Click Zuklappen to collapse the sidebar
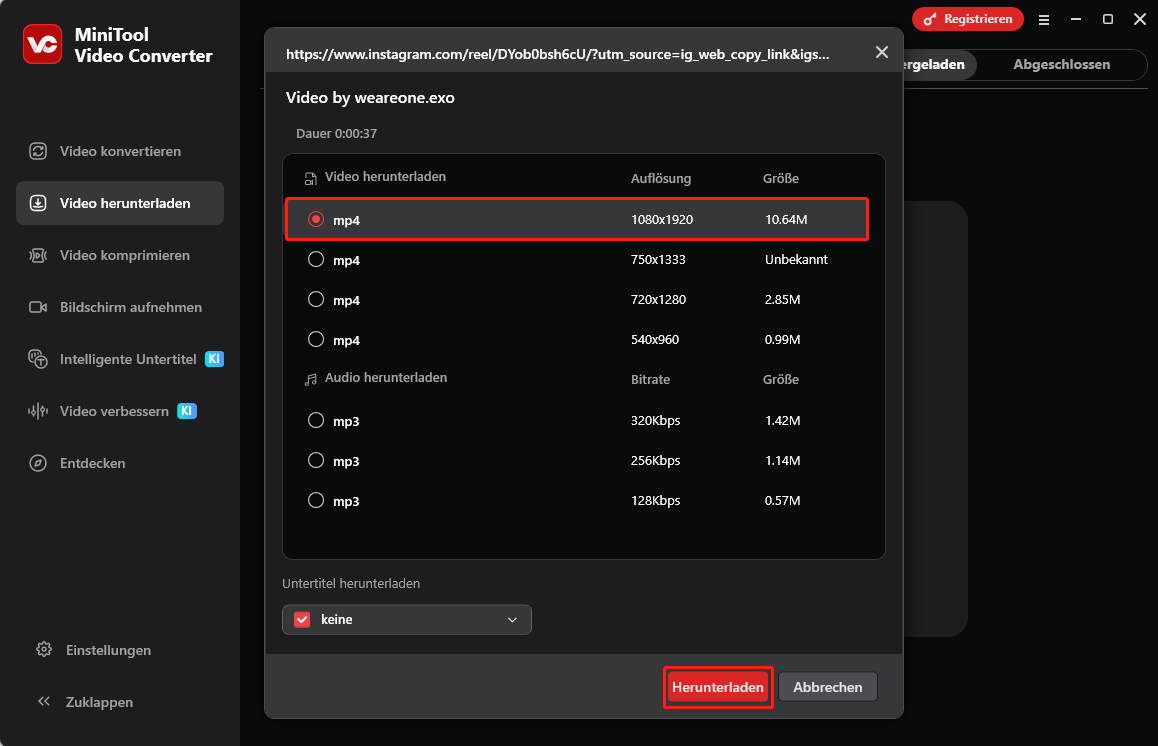Viewport: 1158px width, 746px height. point(86,702)
